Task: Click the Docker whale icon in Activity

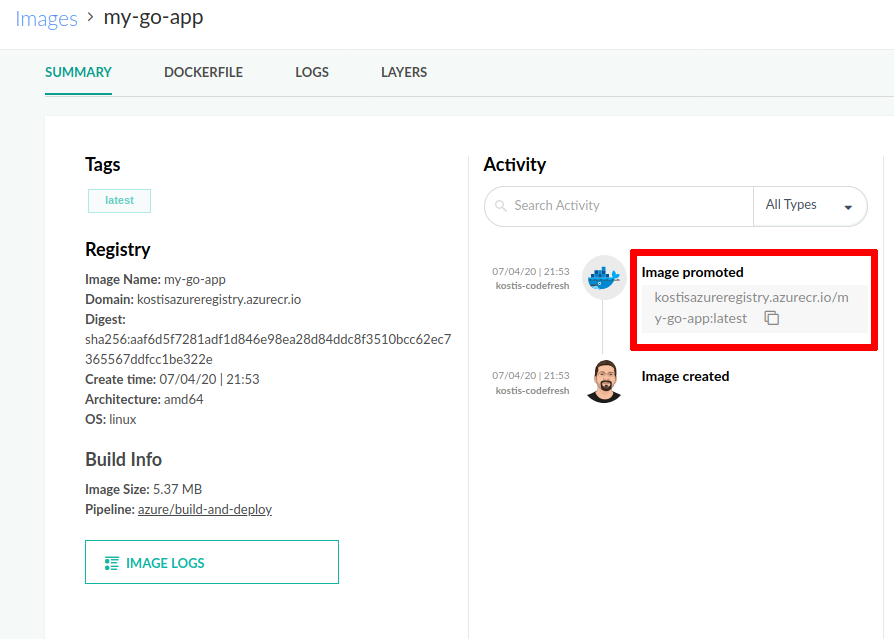Action: [603, 277]
